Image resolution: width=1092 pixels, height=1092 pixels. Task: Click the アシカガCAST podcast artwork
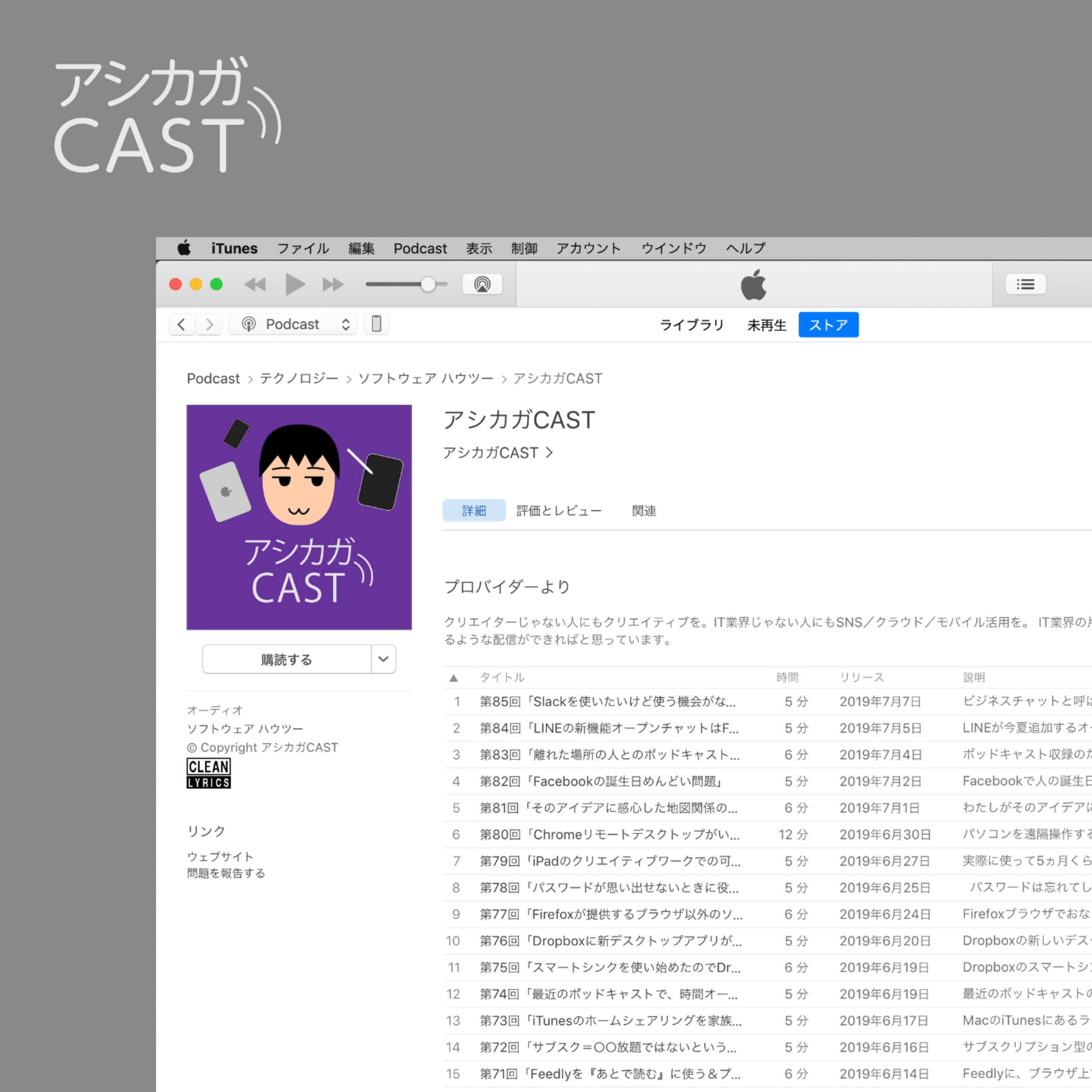tap(299, 517)
